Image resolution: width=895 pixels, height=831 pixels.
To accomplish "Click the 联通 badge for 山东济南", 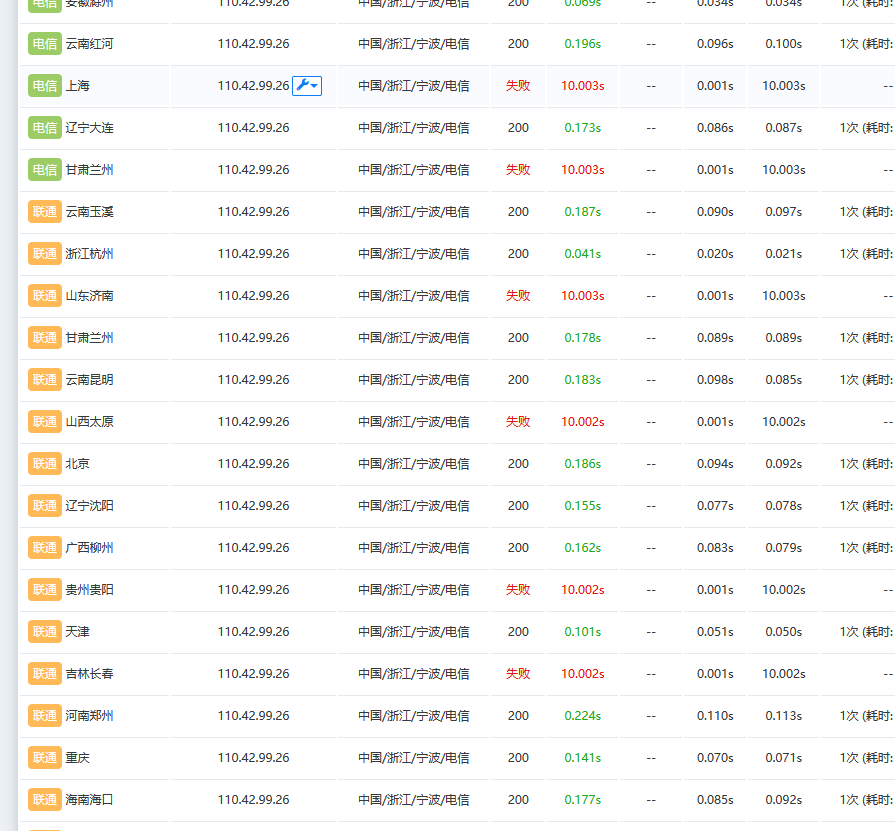I will (45, 296).
